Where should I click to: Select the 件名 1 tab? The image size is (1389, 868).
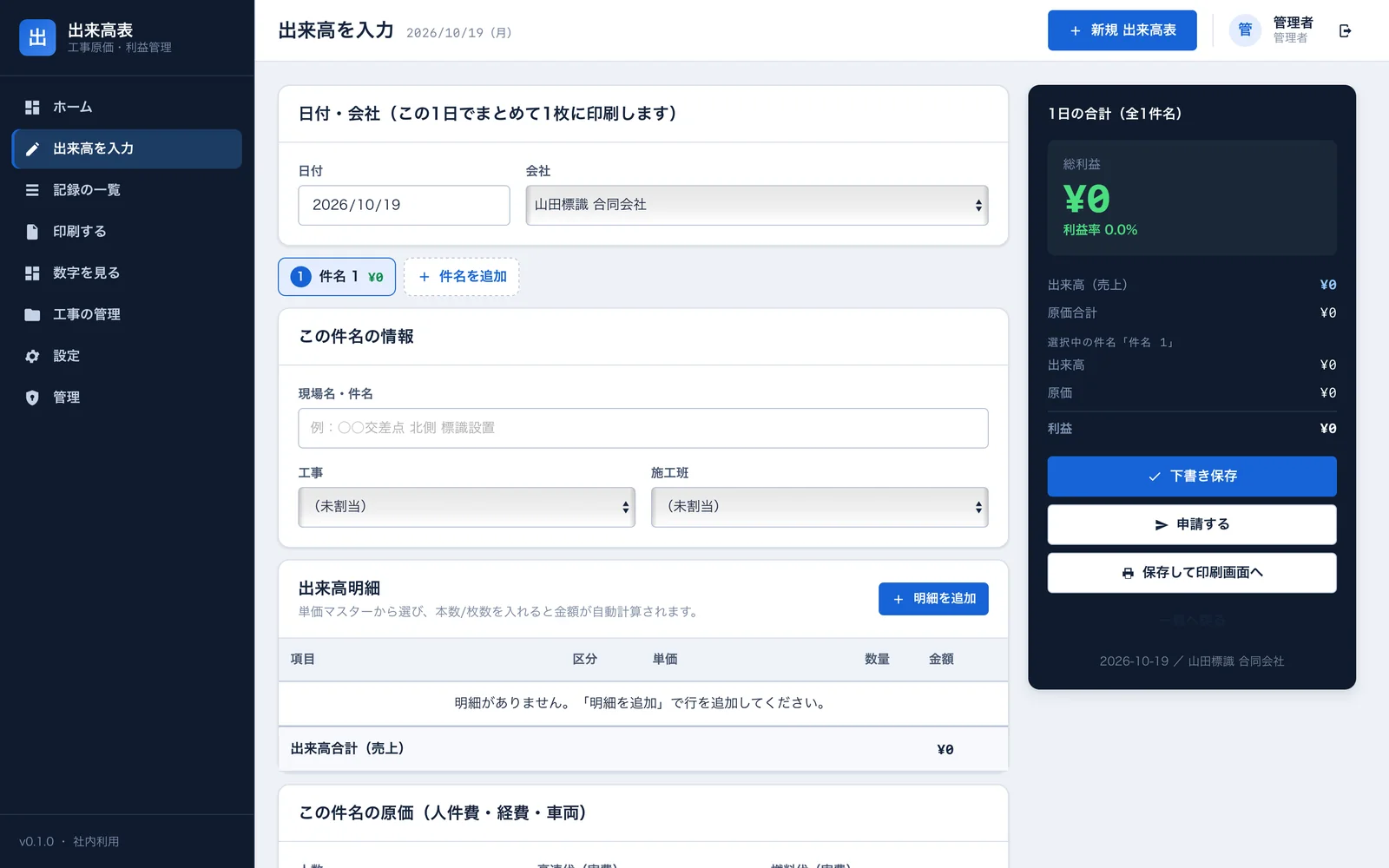click(x=337, y=277)
